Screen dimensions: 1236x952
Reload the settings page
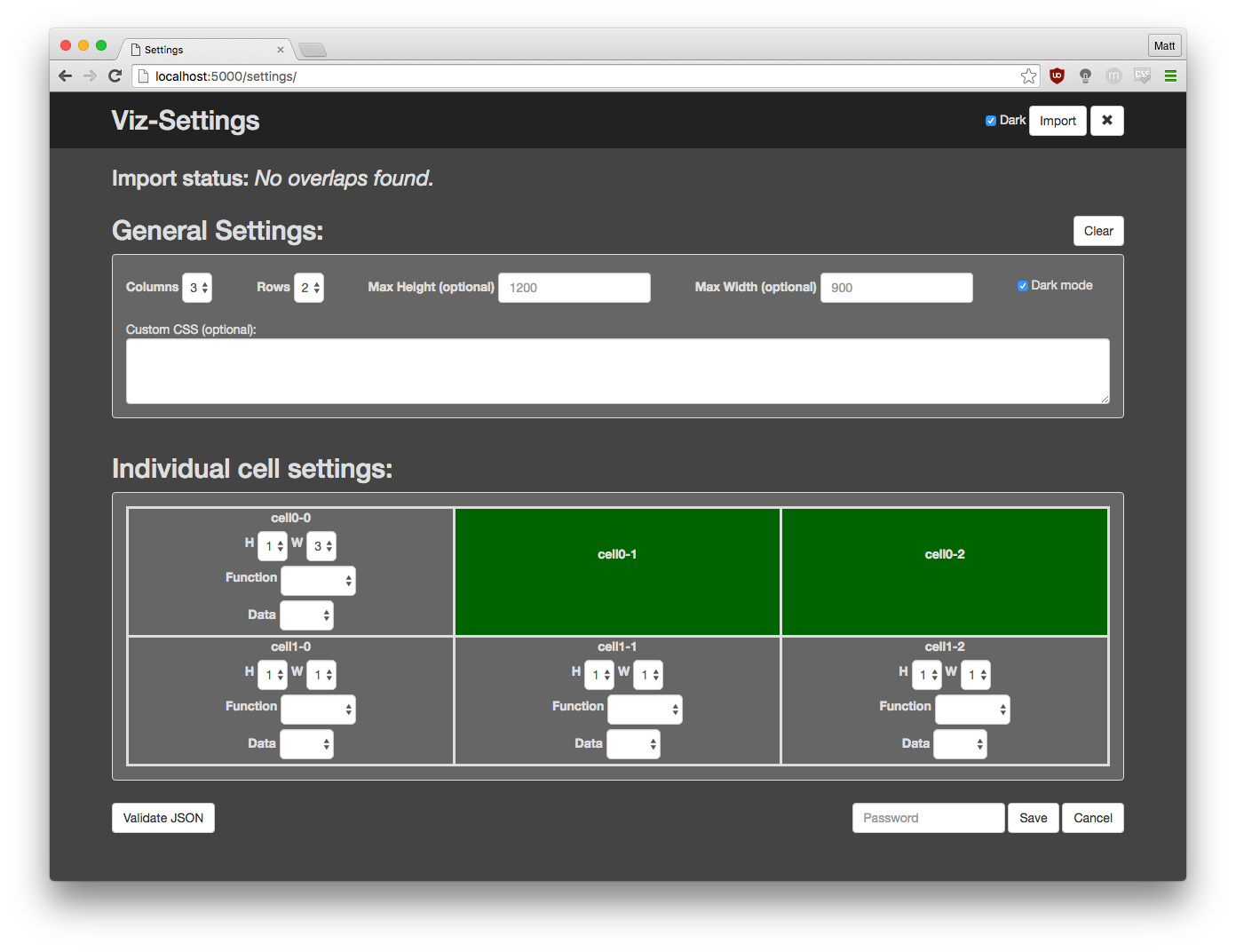click(x=115, y=76)
